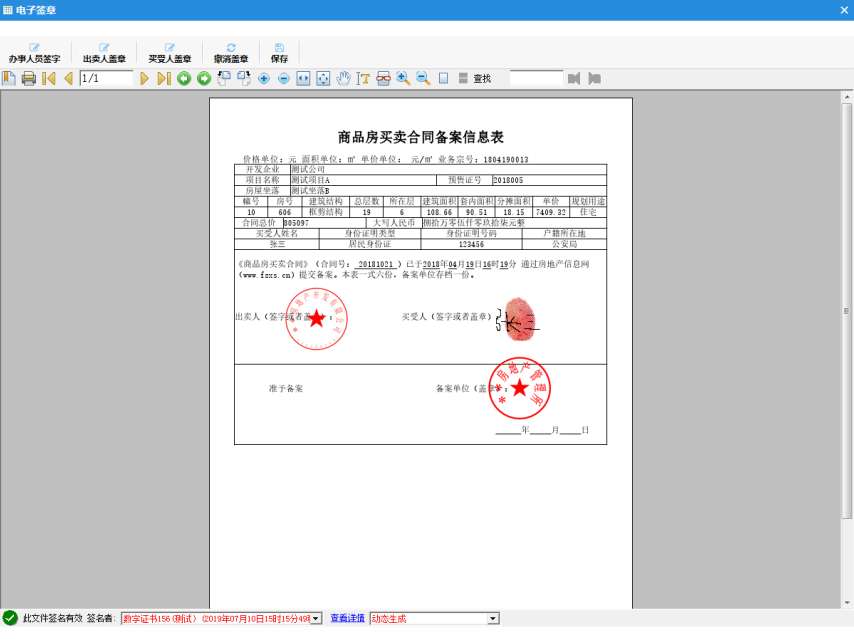
Task: Click 撤消盖章 to revoke the stamp
Action: point(230,53)
